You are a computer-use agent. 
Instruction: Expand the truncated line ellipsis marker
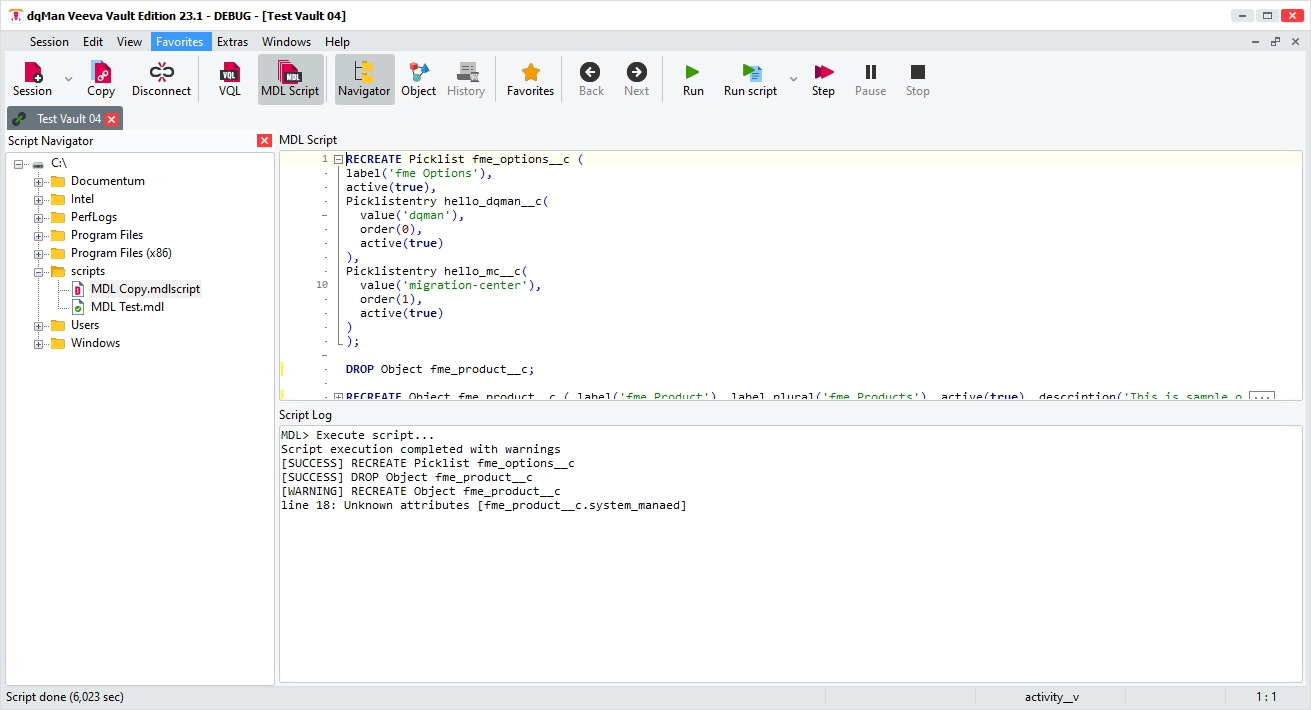(1262, 397)
